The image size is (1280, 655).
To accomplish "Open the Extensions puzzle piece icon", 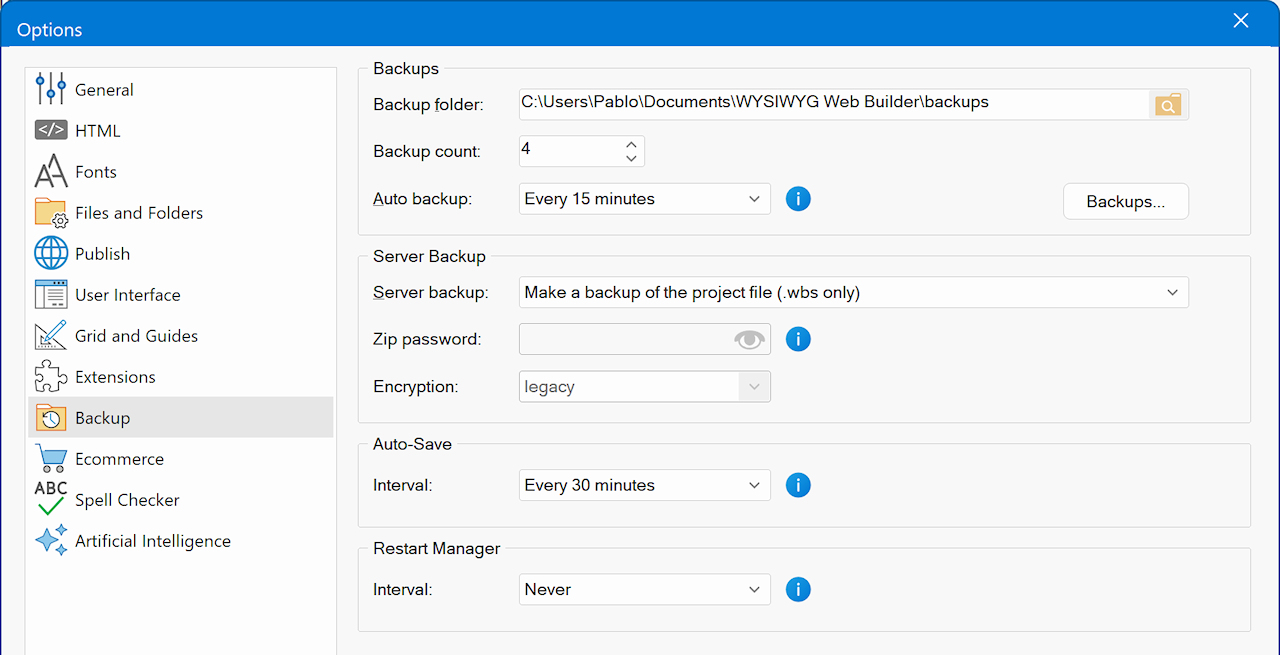I will [51, 377].
